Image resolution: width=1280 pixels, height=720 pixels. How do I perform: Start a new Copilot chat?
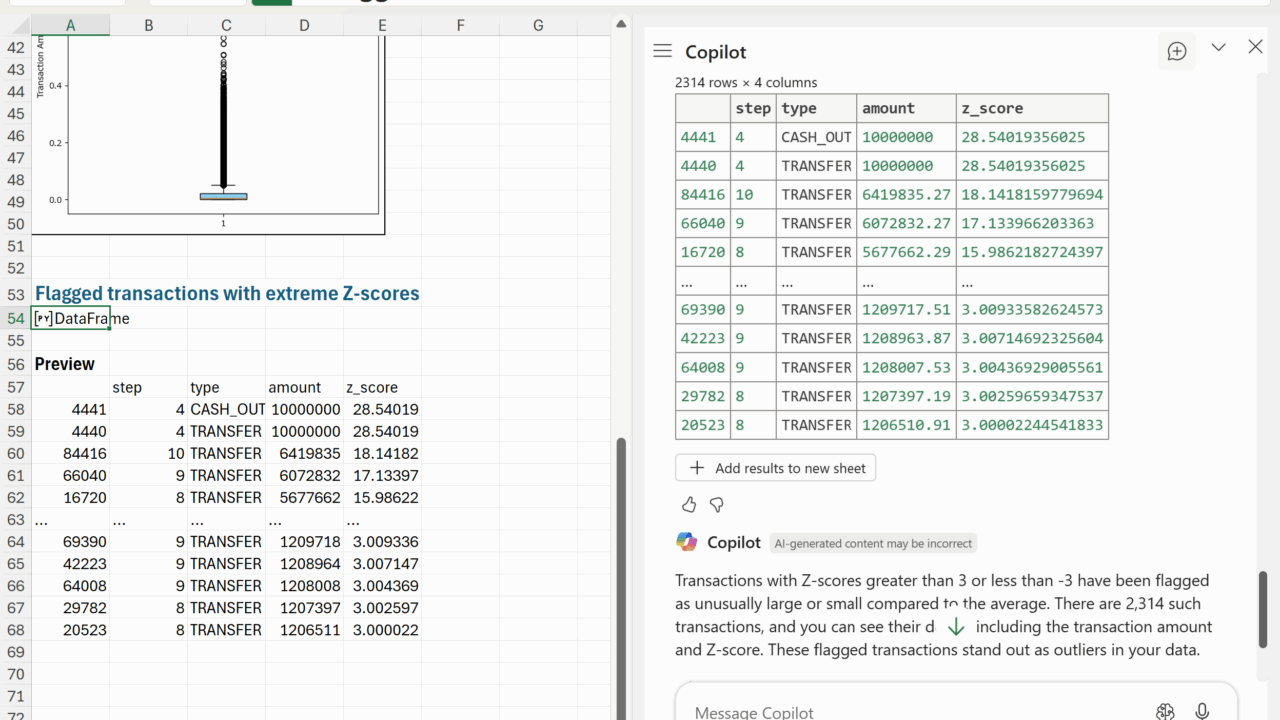1177,51
